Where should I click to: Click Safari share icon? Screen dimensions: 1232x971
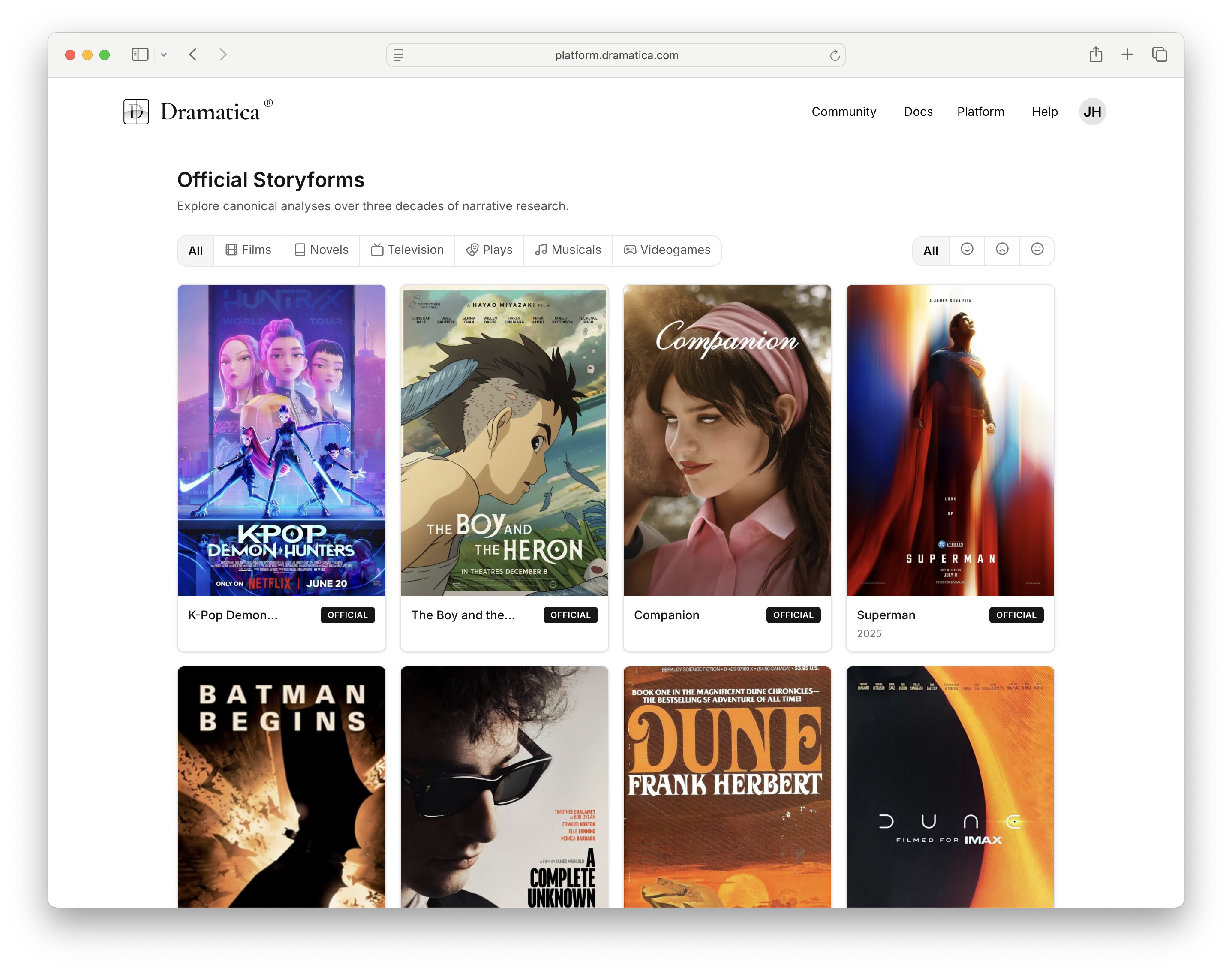1095,54
